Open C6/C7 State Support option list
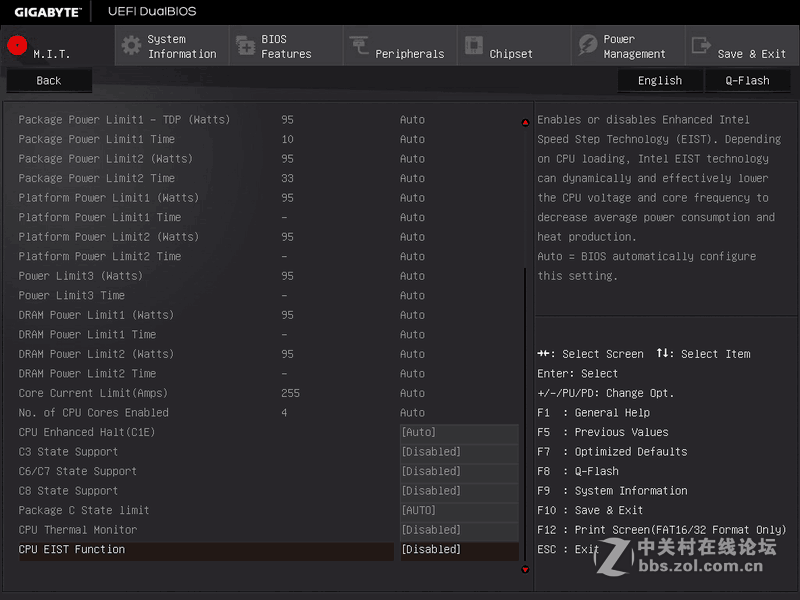This screenshot has width=800, height=600. [x=459, y=472]
